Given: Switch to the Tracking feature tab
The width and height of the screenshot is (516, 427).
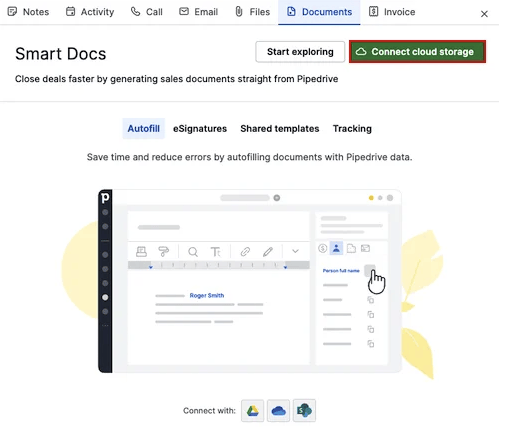Looking at the screenshot, I should tap(352, 129).
